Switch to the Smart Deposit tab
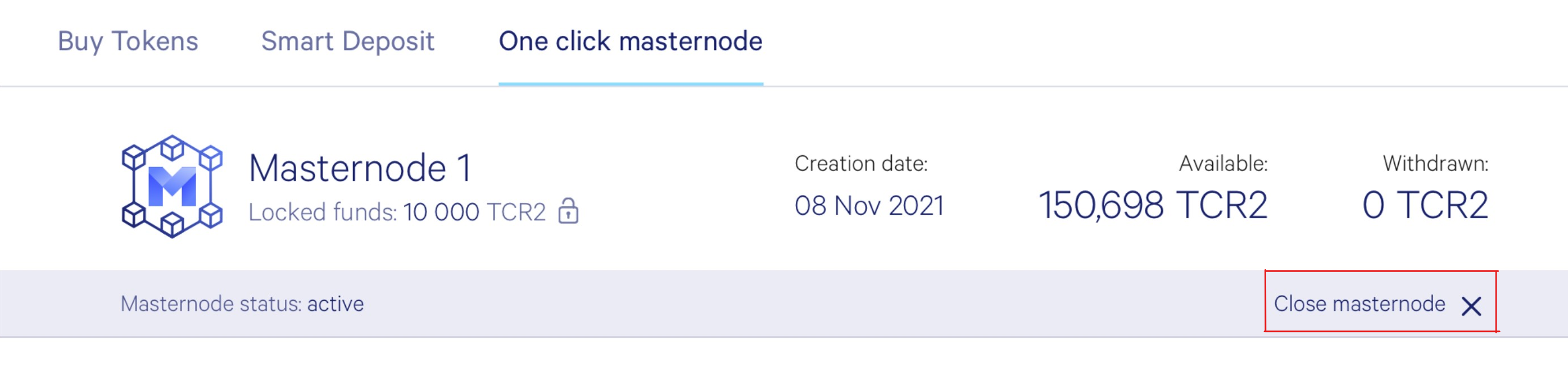Viewport: 1568px width, 376px height. click(347, 42)
